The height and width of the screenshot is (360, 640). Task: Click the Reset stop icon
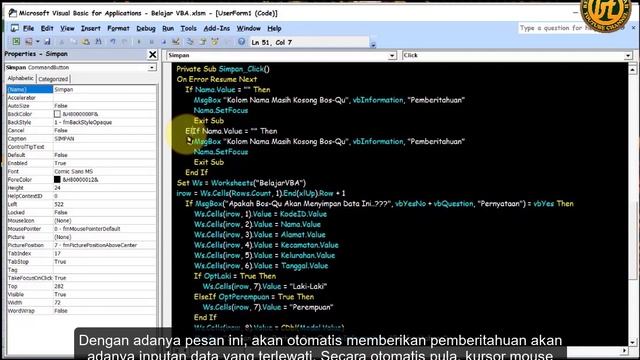coord(164,42)
